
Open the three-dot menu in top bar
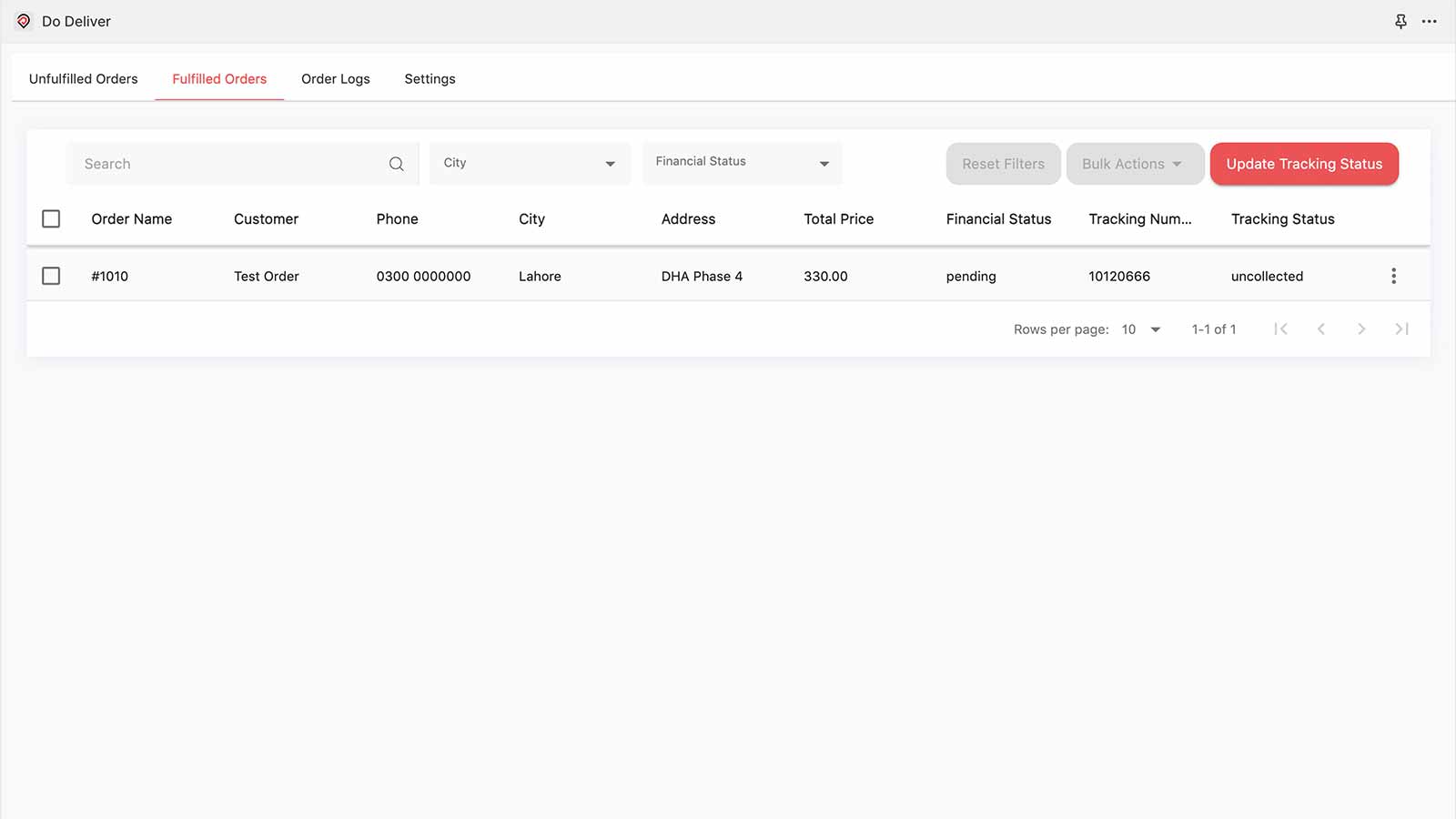pos(1430,21)
